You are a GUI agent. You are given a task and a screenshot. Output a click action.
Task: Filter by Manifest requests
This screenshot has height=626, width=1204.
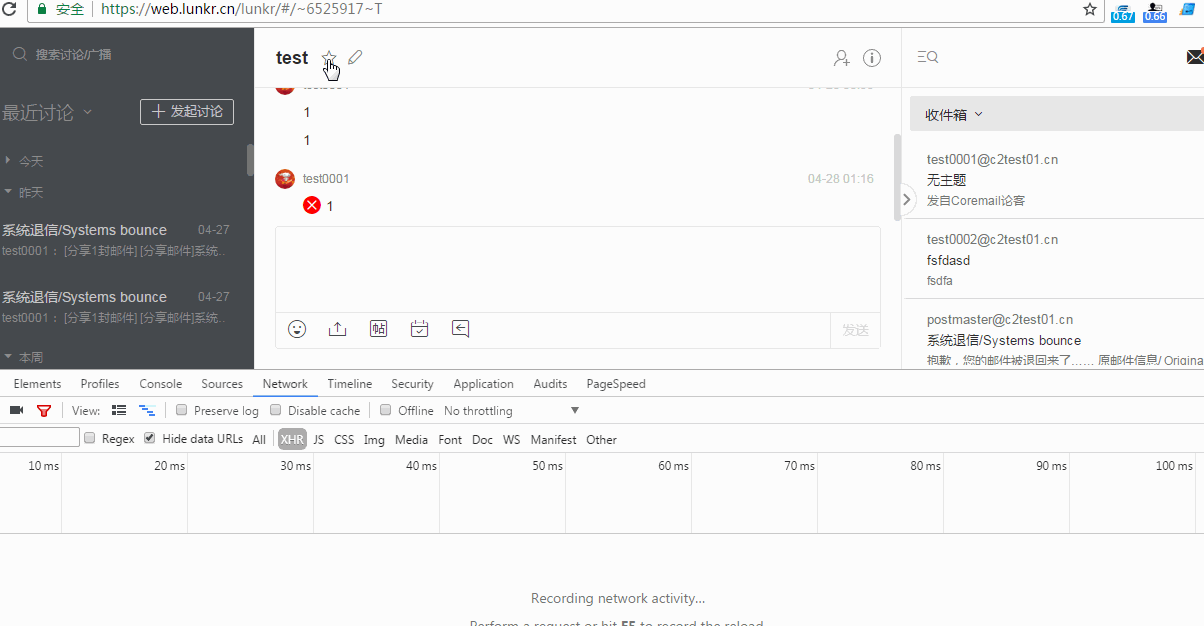click(x=553, y=440)
